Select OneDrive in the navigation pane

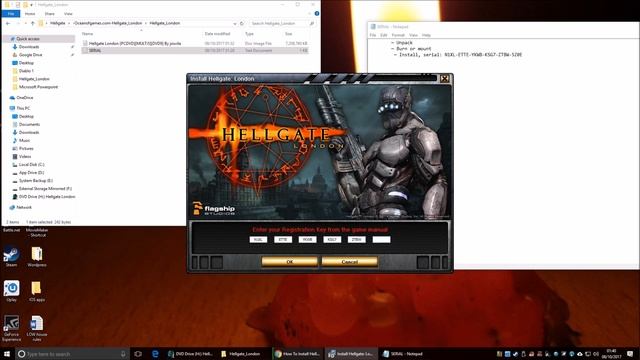tap(24, 98)
